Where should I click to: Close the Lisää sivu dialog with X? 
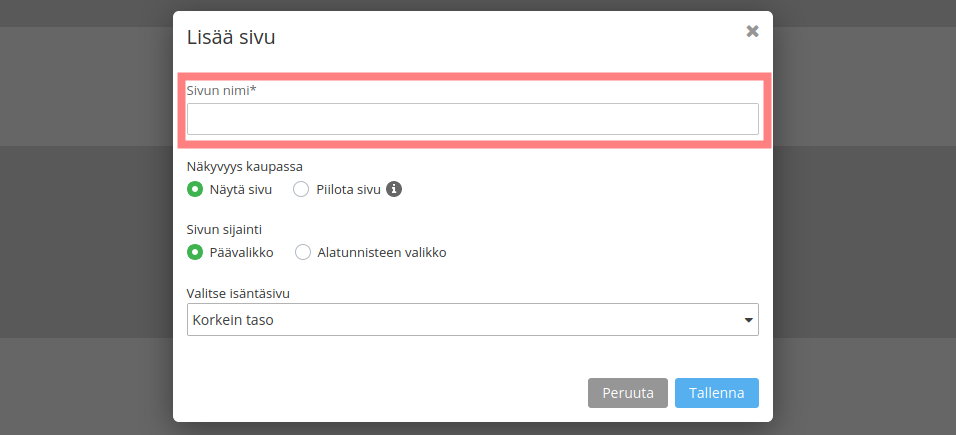[x=752, y=32]
